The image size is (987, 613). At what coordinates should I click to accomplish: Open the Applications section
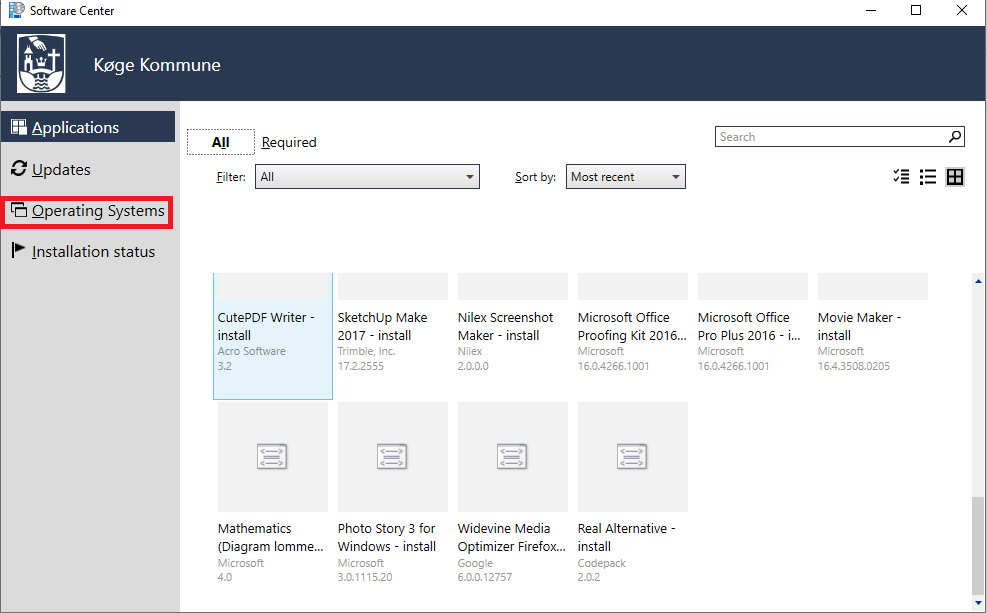(75, 127)
